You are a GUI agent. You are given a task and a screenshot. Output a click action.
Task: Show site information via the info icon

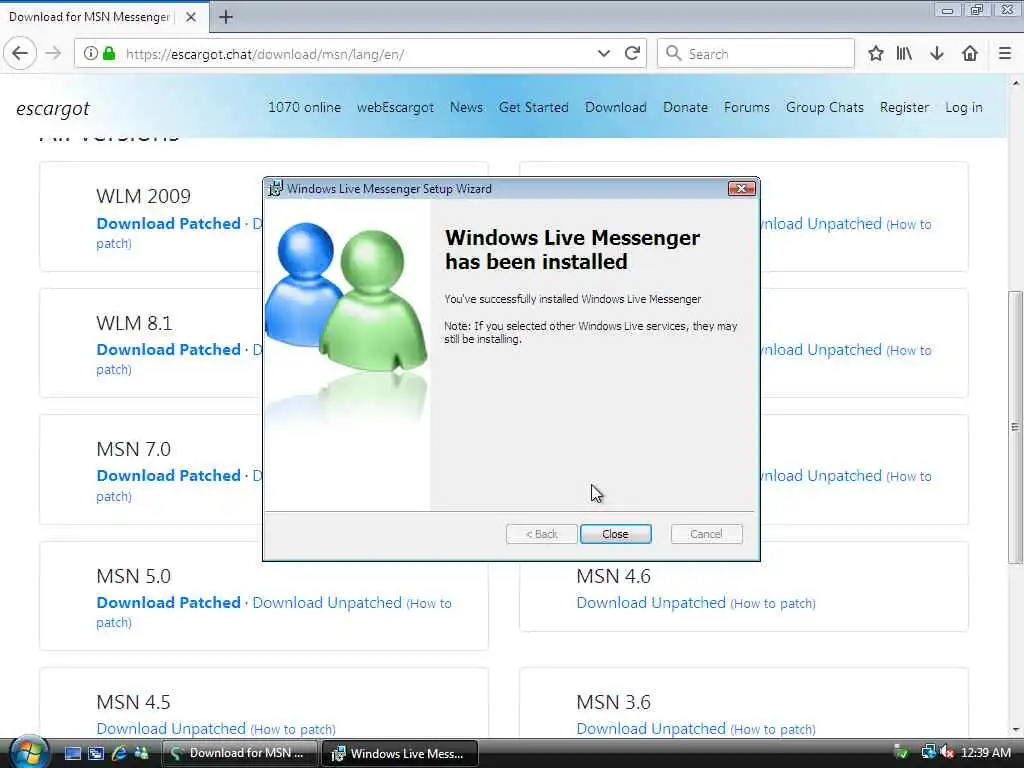[91, 54]
